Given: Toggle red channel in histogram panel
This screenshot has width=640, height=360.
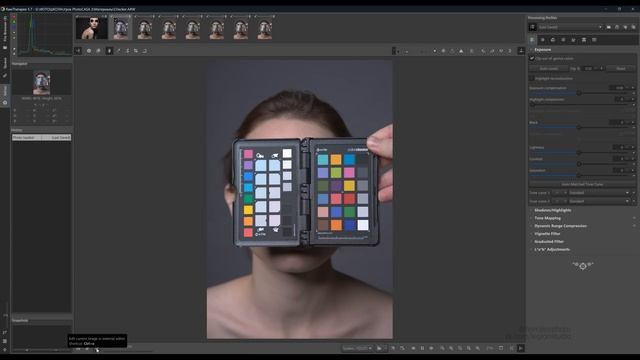Looking at the screenshot, I should click(x=13, y=18).
